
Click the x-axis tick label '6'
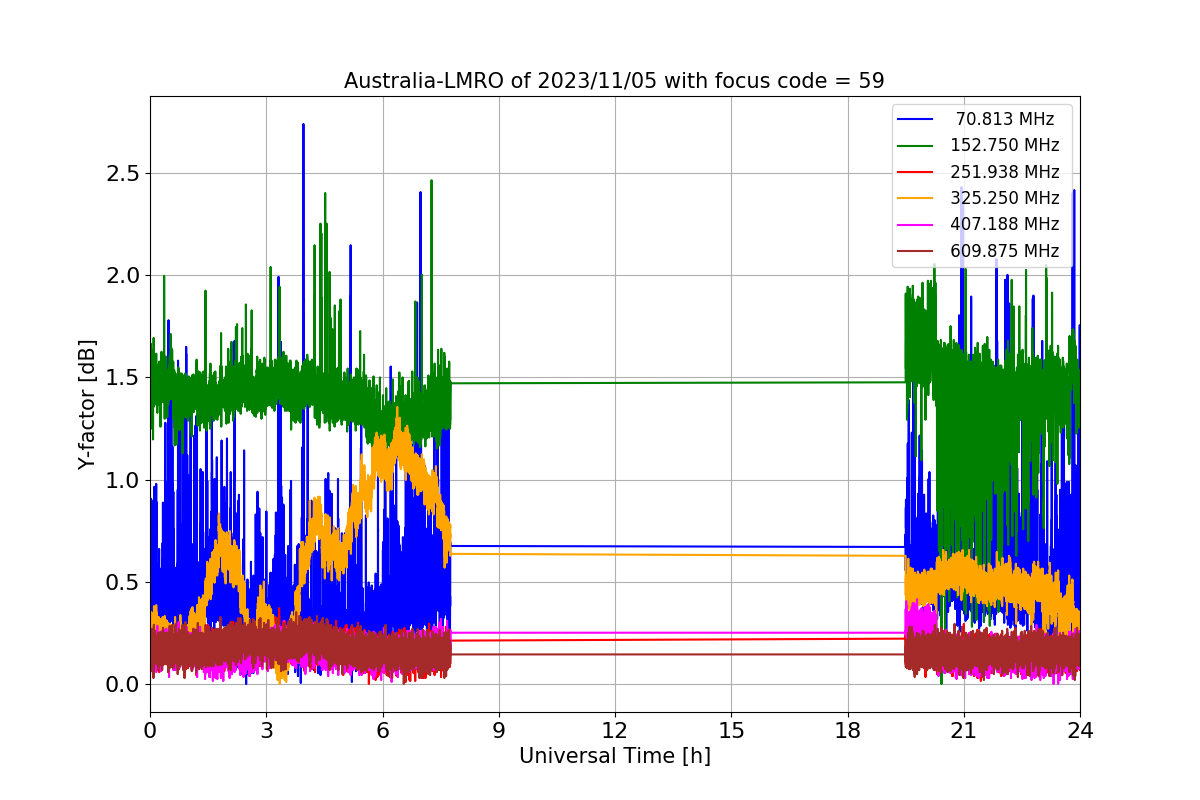coord(382,730)
